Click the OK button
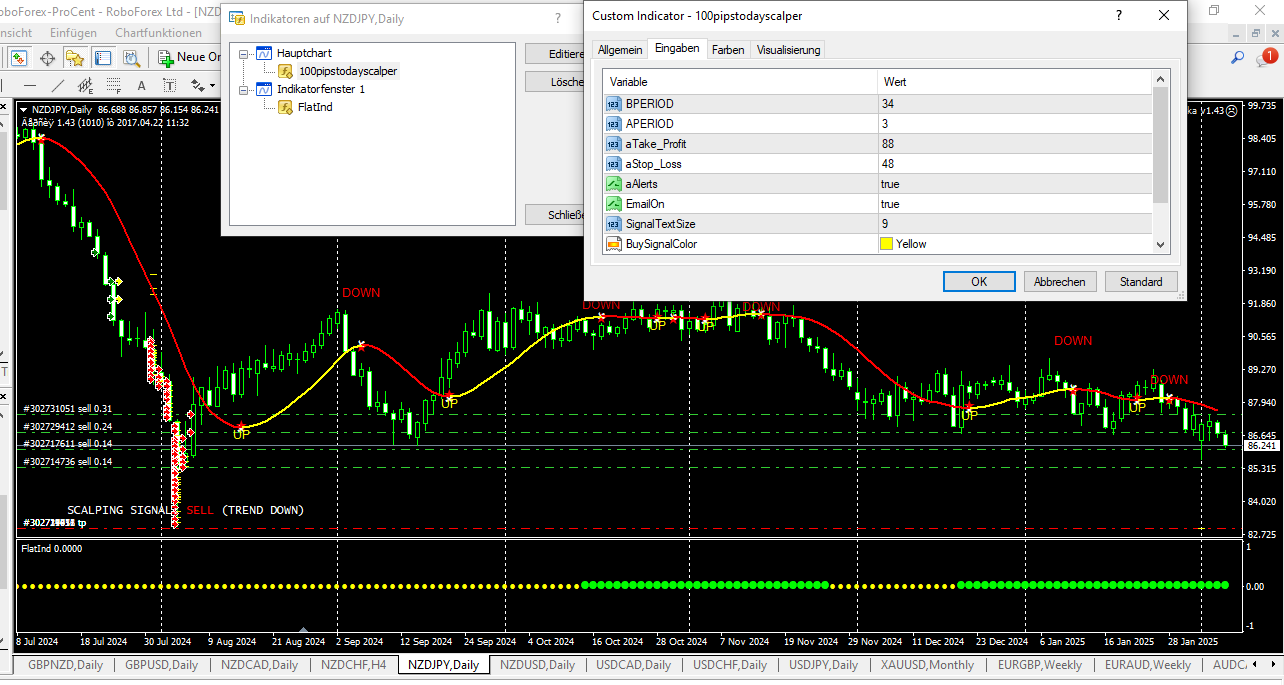The width and height of the screenshot is (1284, 685). click(x=979, y=282)
